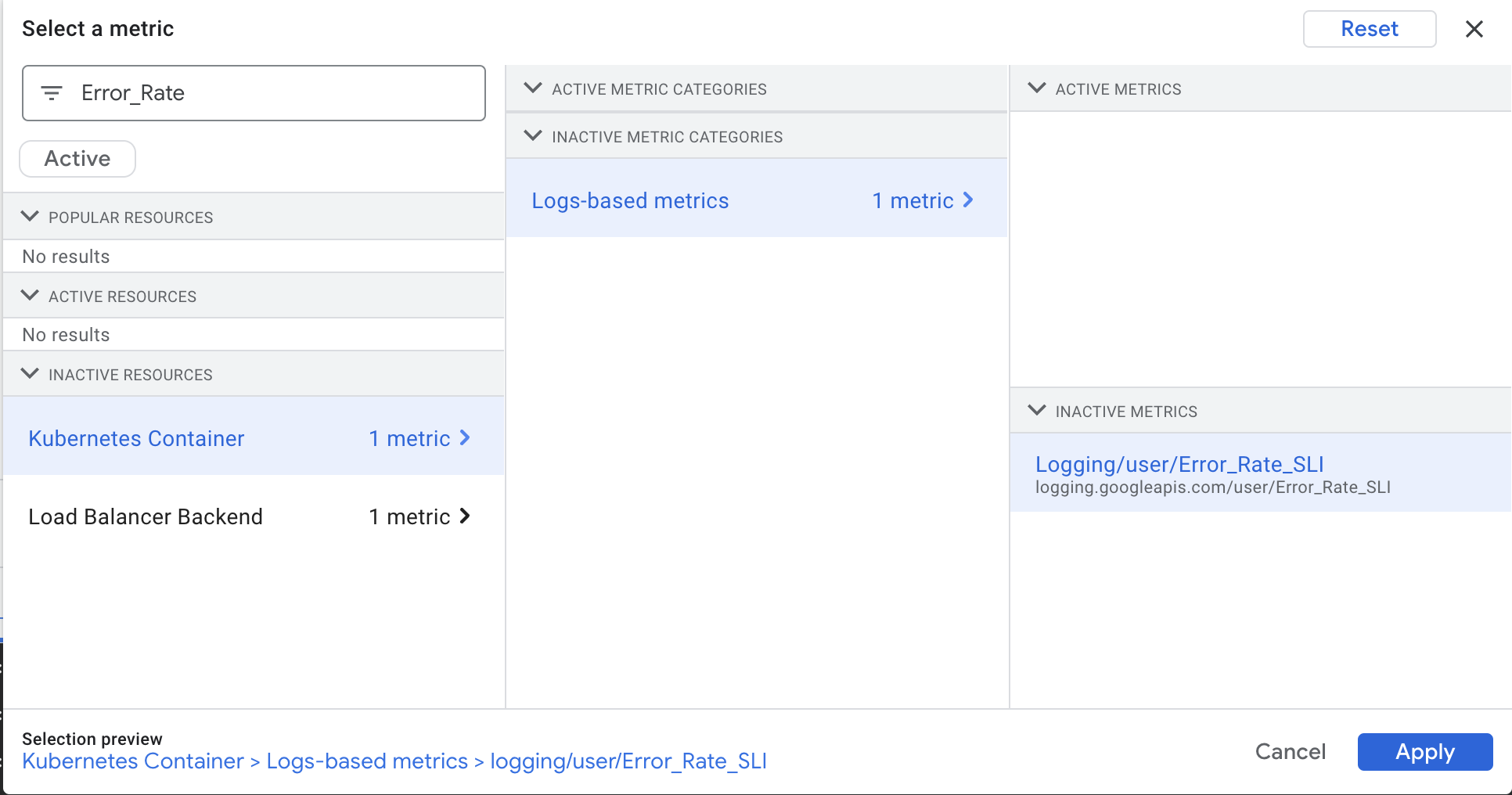The image size is (1512, 795).
Task: Select the Kubernetes Container resource
Action: [135, 438]
